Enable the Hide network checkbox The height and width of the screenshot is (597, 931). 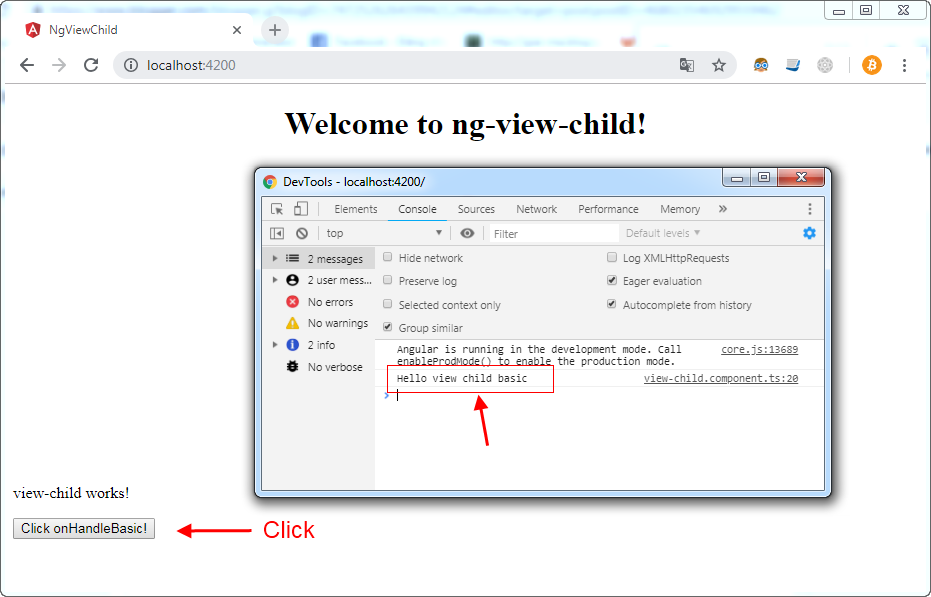(x=387, y=257)
